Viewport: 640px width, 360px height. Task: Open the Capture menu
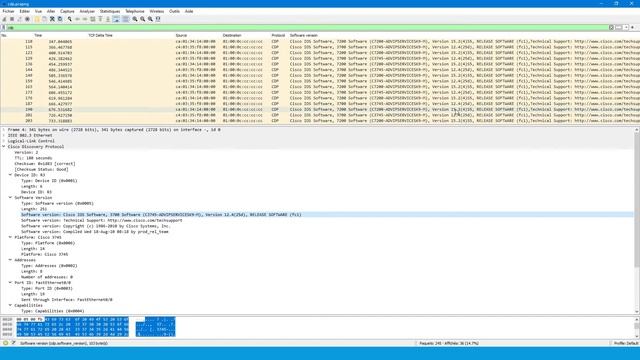(x=67, y=11)
